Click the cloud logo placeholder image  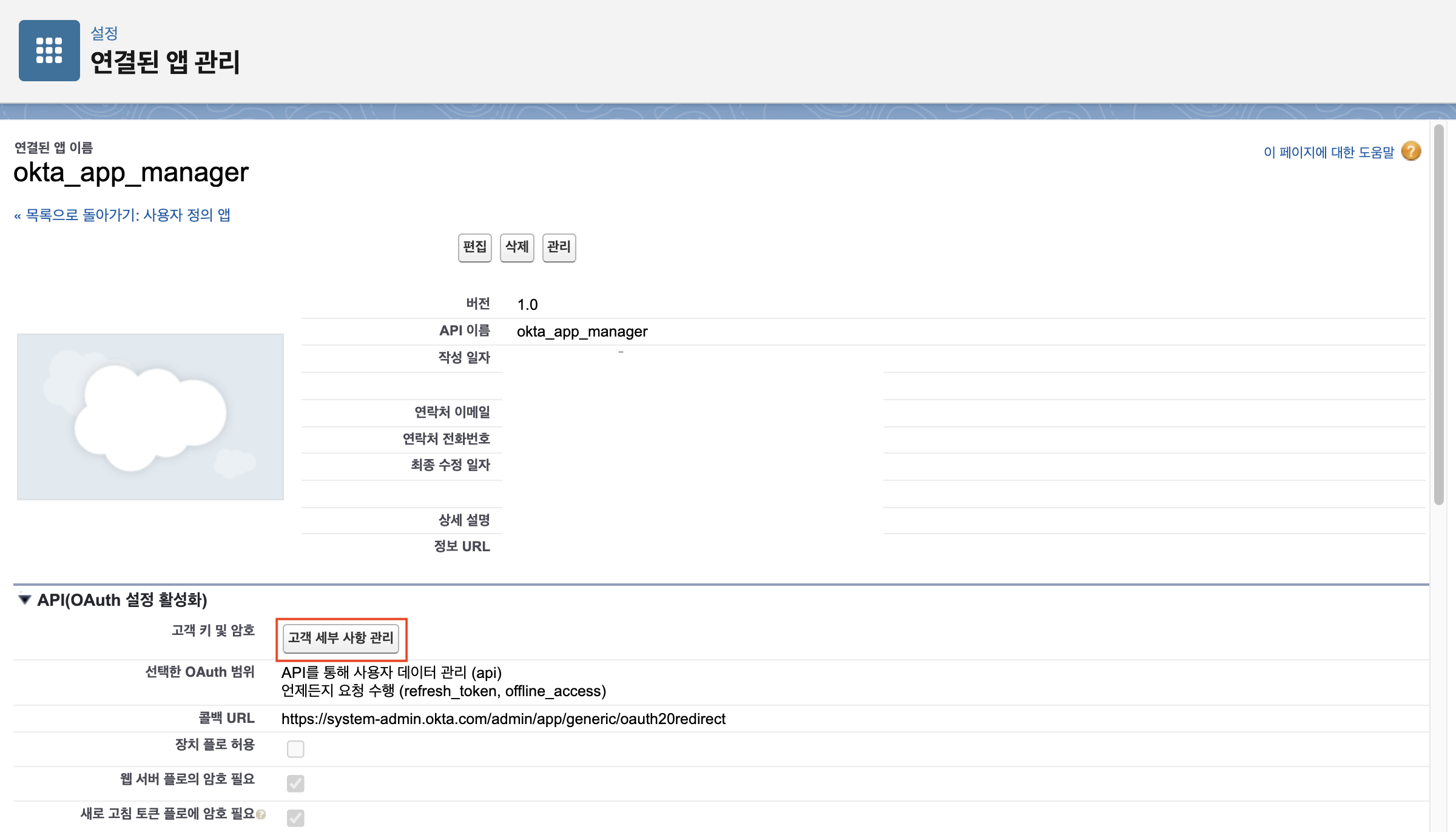coord(150,417)
